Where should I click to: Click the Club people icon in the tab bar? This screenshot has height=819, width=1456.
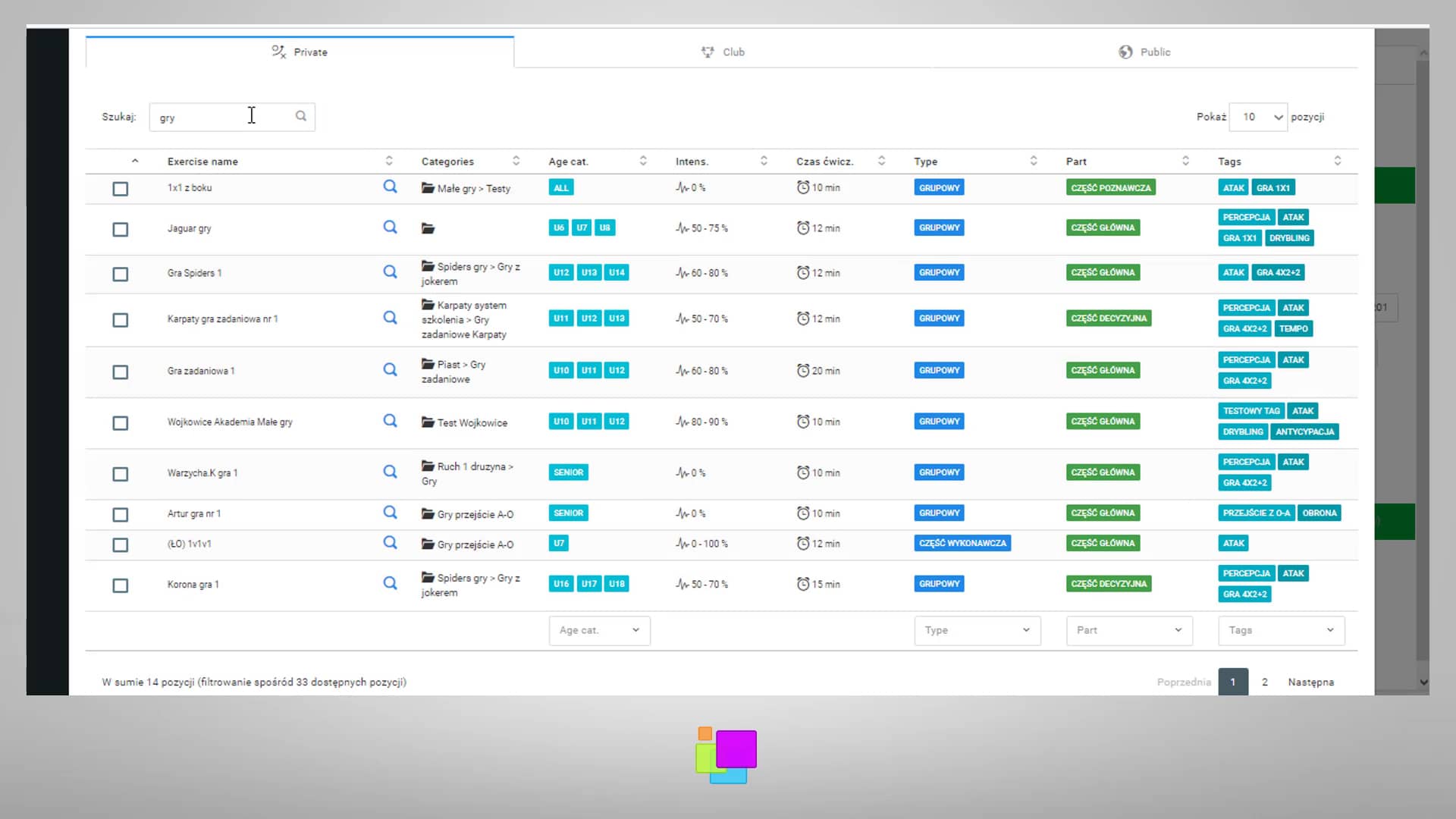point(707,52)
